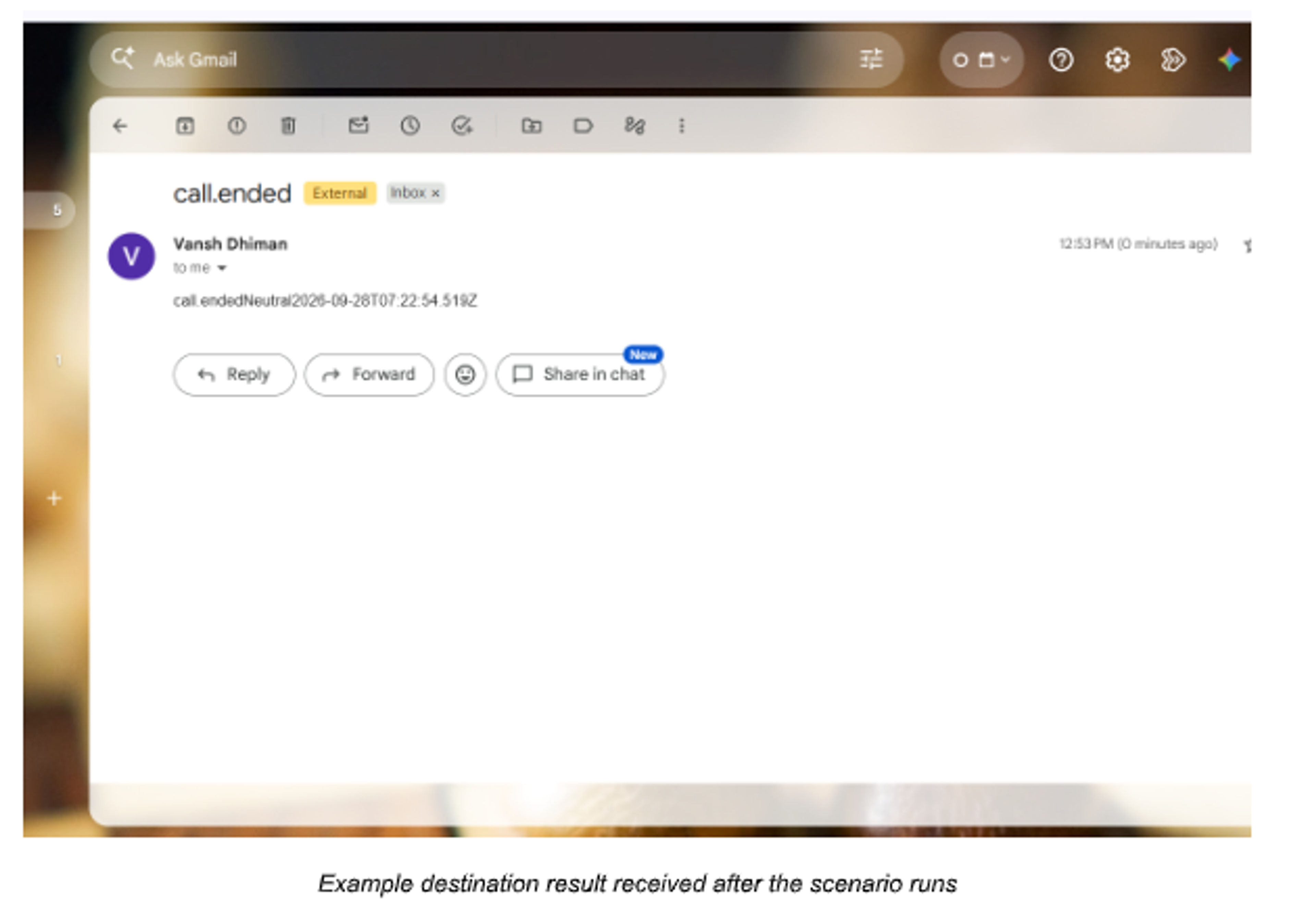Click the Forward button
The width and height of the screenshot is (1316, 904).
[369, 375]
